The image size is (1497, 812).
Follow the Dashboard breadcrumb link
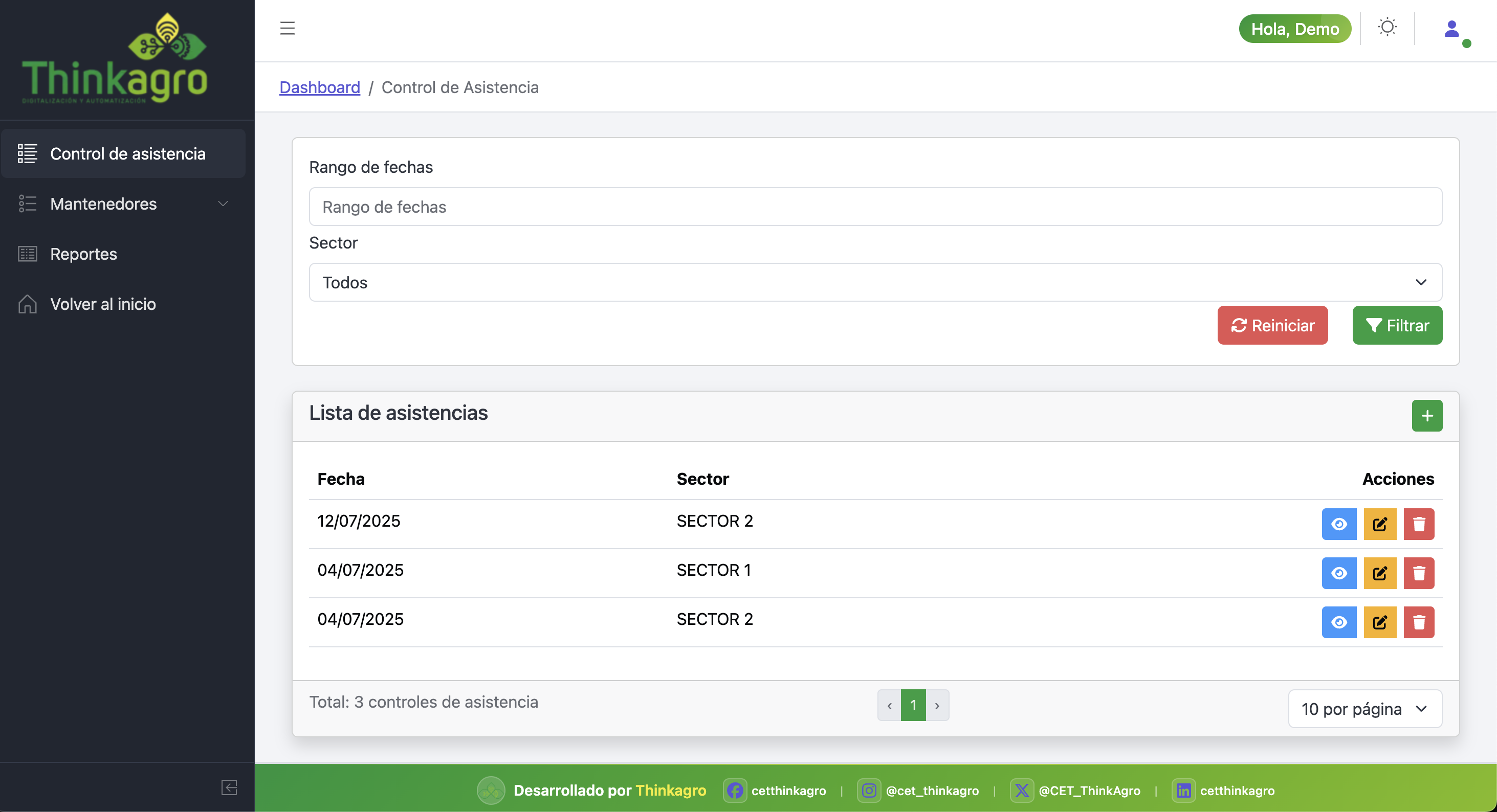click(x=320, y=87)
